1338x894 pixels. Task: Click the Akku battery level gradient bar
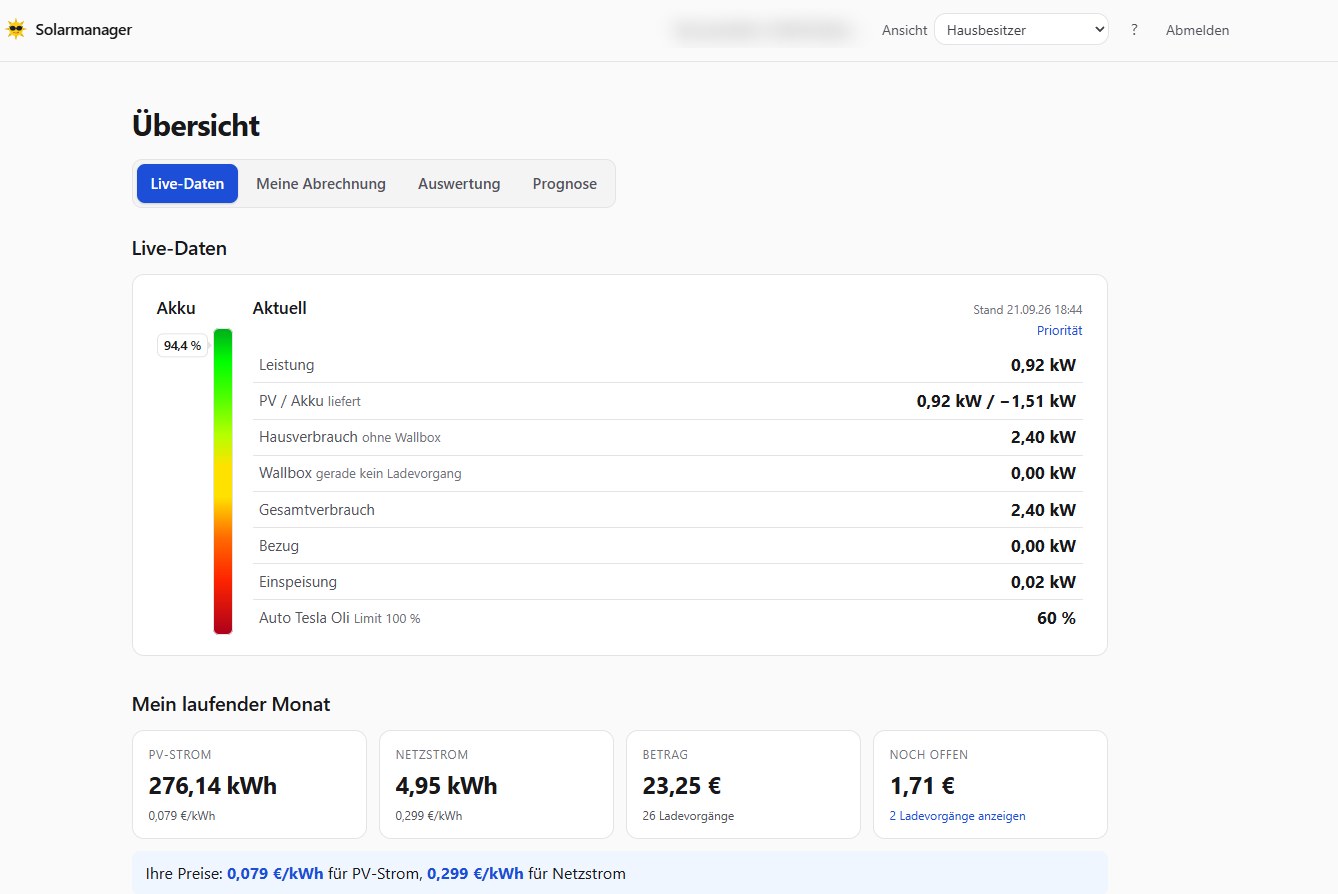click(x=223, y=481)
